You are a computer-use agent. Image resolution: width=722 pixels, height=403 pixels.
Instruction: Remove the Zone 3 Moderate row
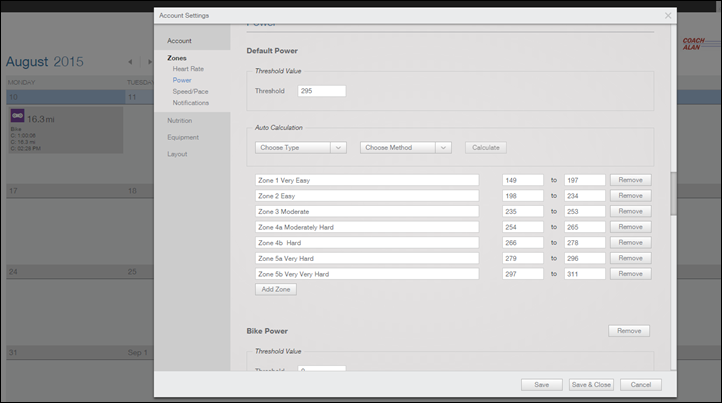[630, 211]
